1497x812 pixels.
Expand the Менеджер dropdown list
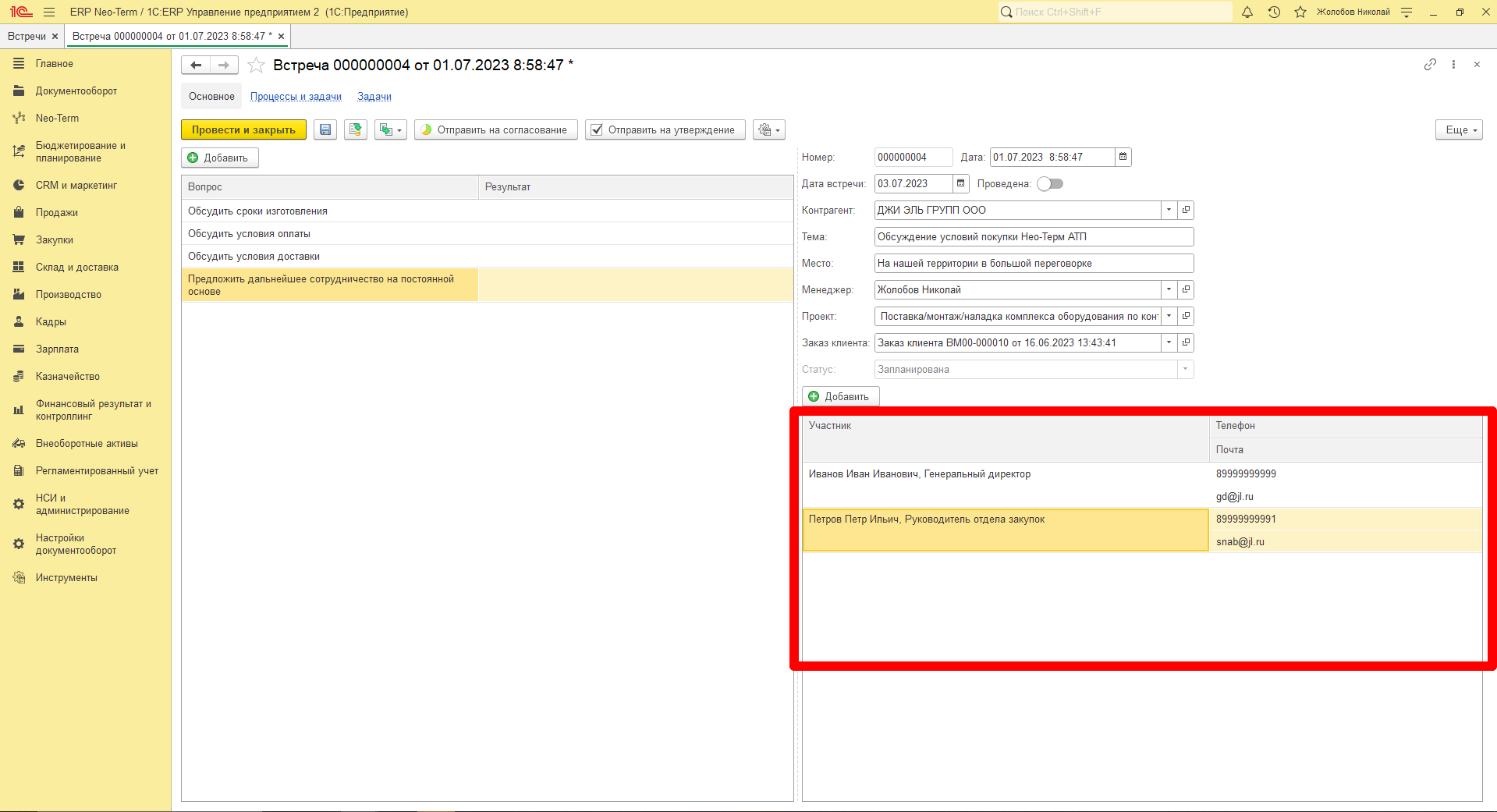click(x=1169, y=289)
